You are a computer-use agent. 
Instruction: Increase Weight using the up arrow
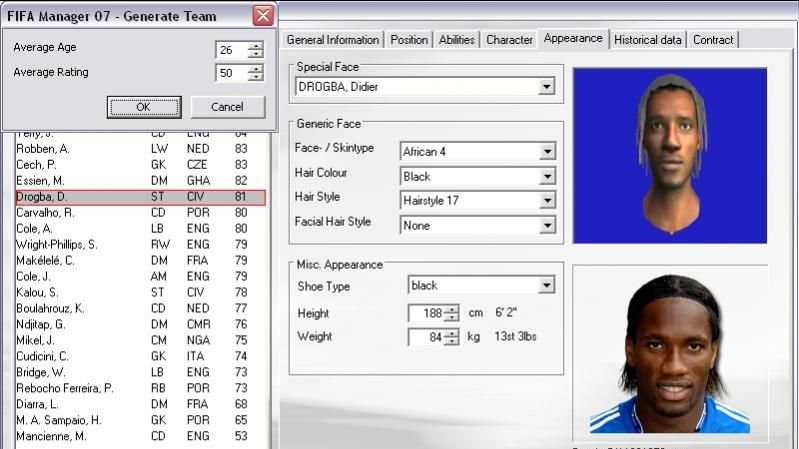(x=451, y=333)
